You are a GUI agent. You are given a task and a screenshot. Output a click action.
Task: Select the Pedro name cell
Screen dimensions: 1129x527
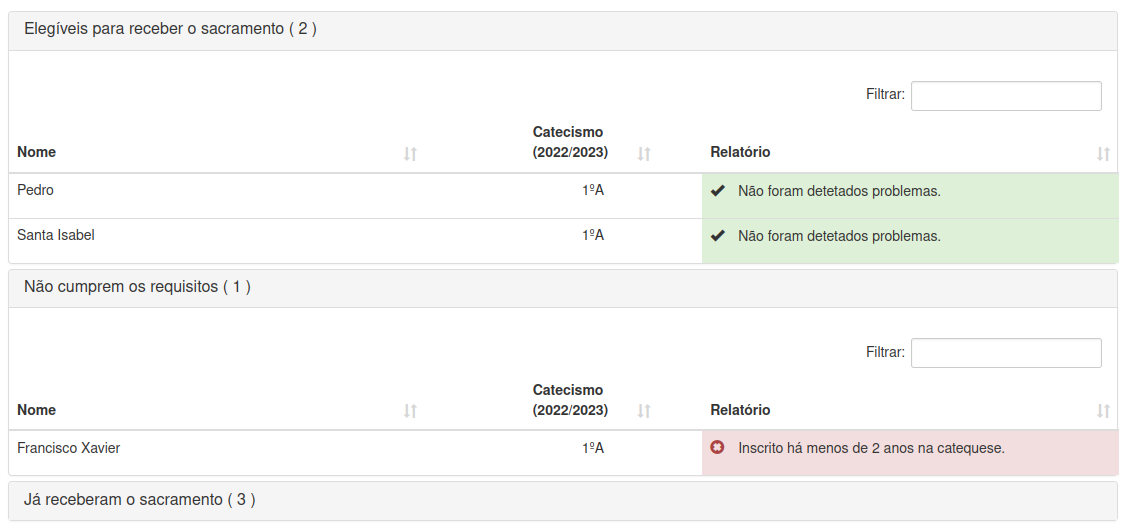click(x=36, y=190)
